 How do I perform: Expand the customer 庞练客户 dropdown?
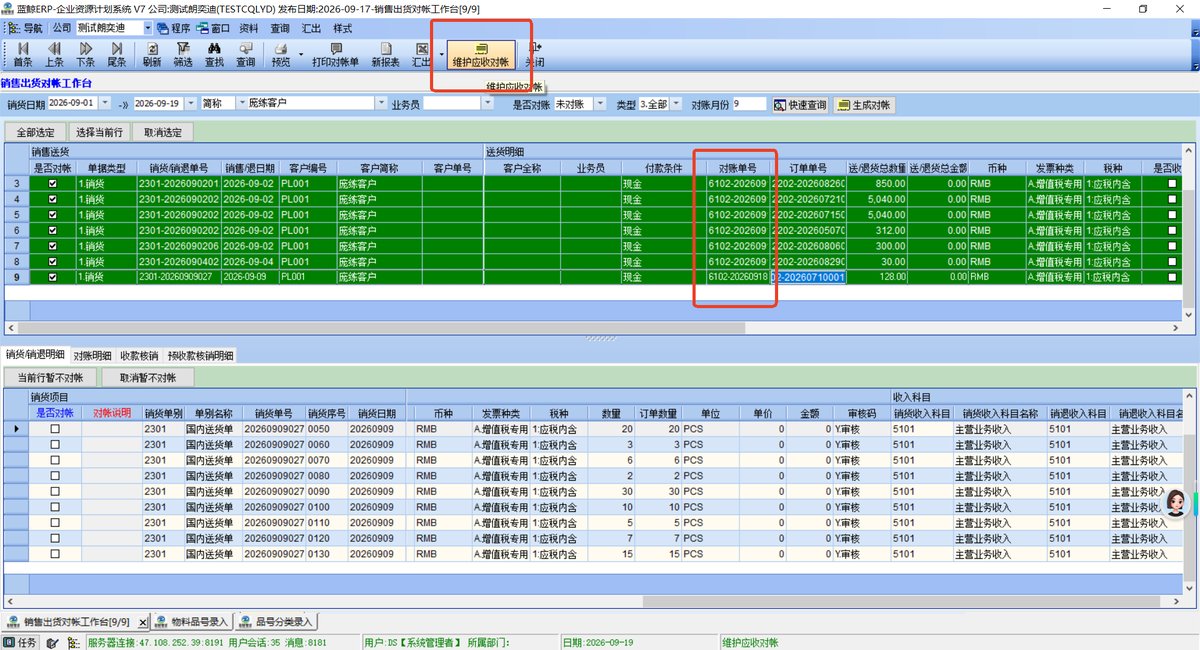(x=381, y=104)
